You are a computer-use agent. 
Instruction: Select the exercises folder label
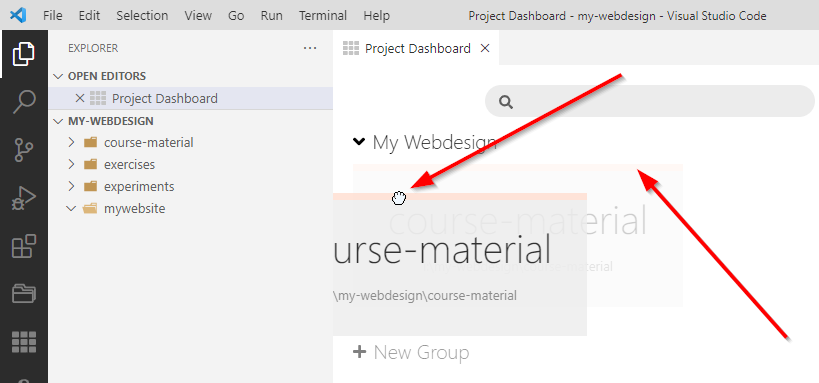tap(130, 164)
